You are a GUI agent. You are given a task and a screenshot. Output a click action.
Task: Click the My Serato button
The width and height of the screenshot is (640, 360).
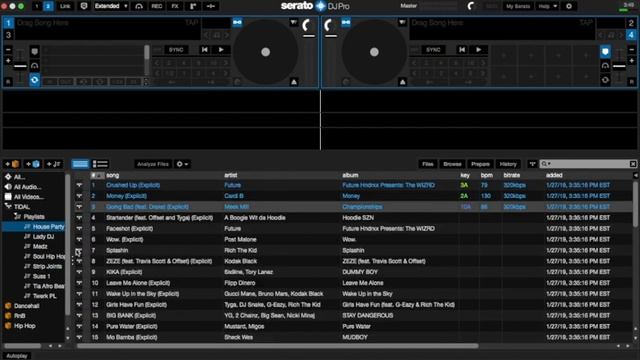coord(518,6)
